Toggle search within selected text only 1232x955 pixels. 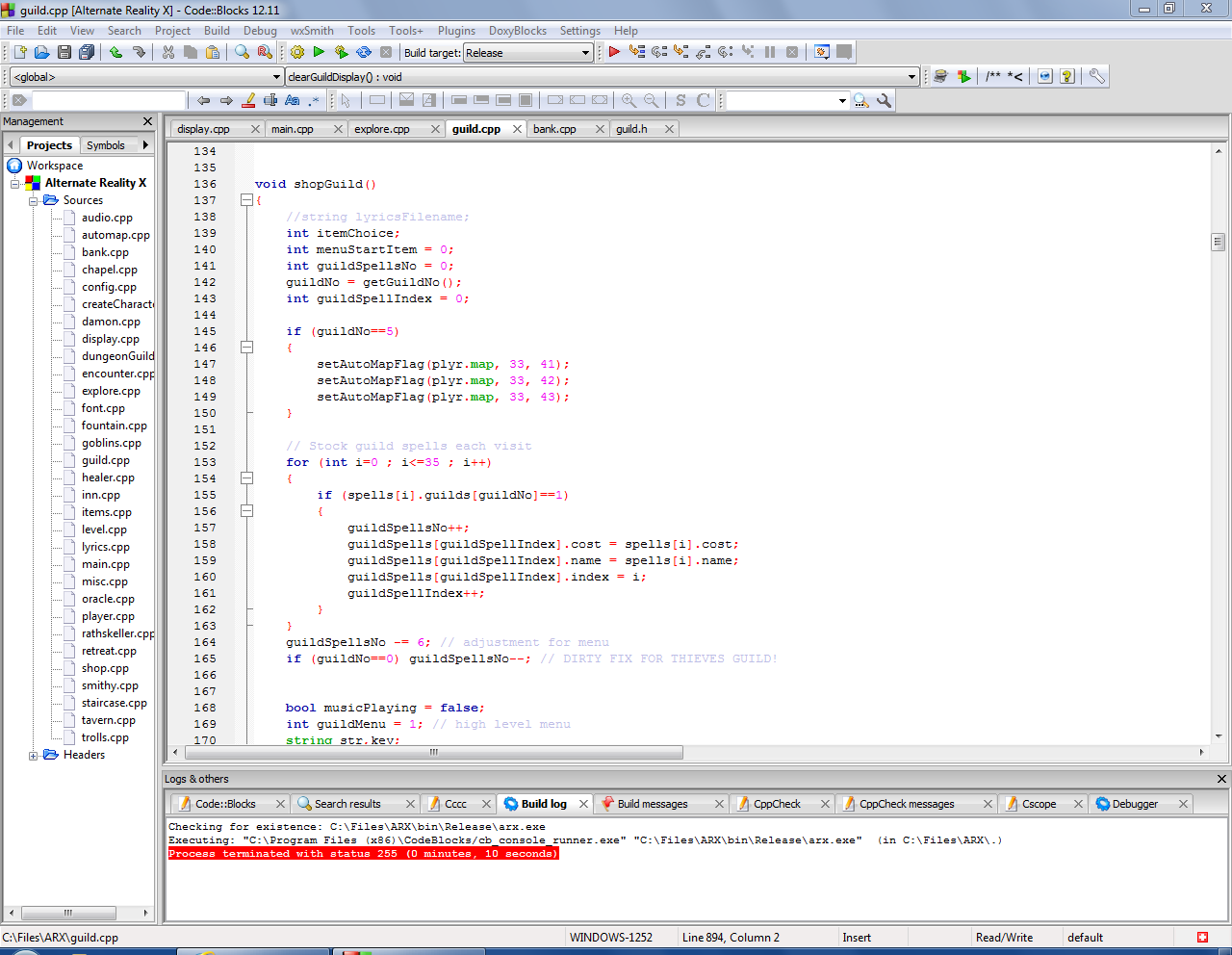pyautogui.click(x=270, y=100)
